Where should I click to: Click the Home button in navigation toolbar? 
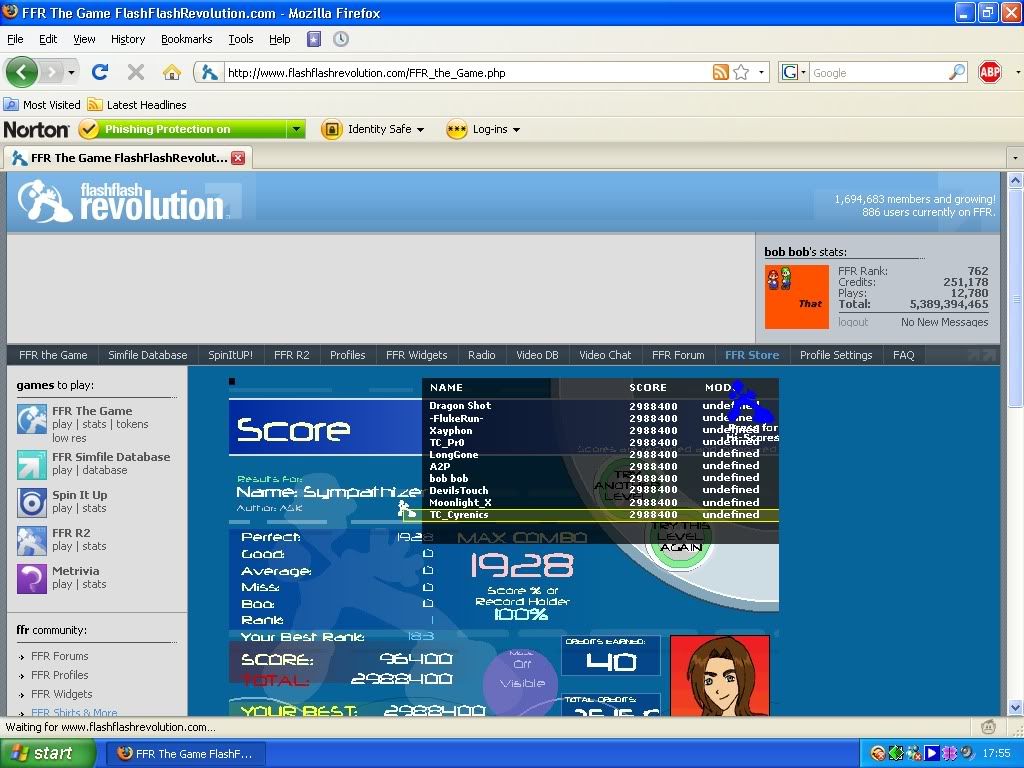(x=172, y=72)
